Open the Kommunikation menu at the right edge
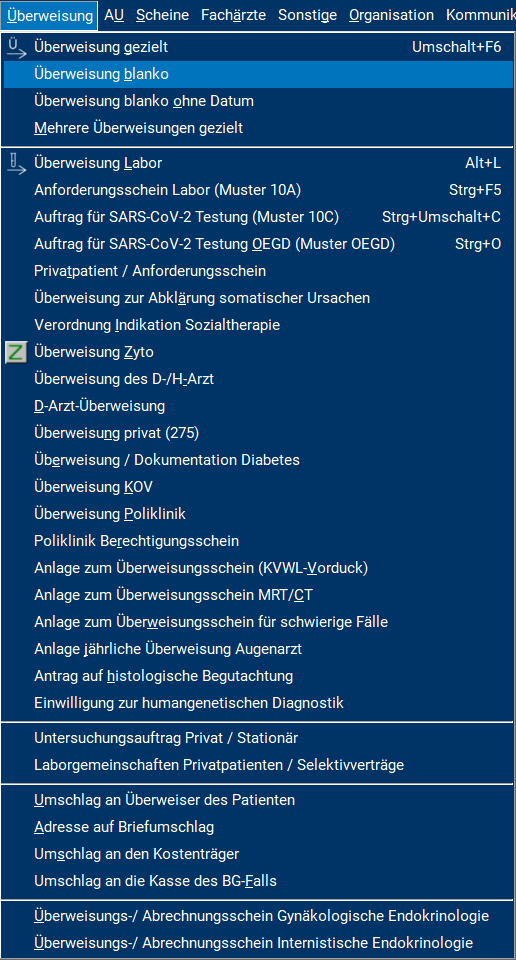 480,15
